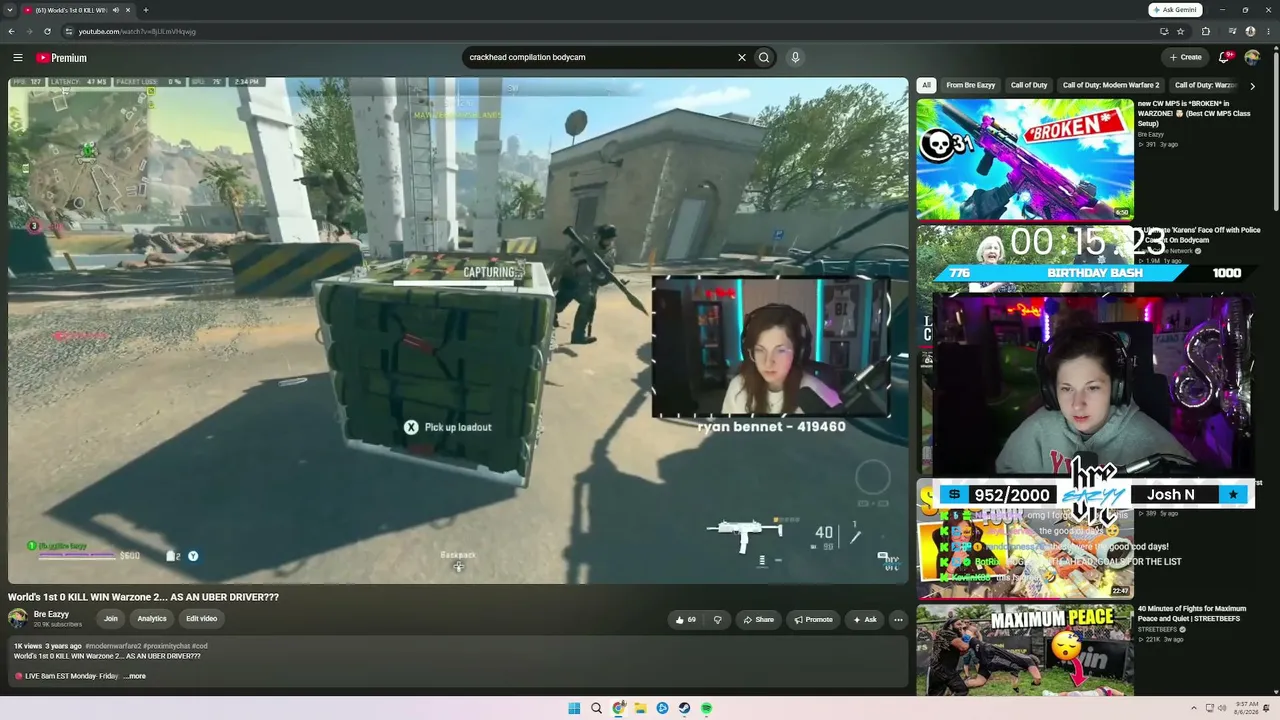This screenshot has width=1280, height=720.
Task: Expand video description with ...more
Action: (135, 676)
